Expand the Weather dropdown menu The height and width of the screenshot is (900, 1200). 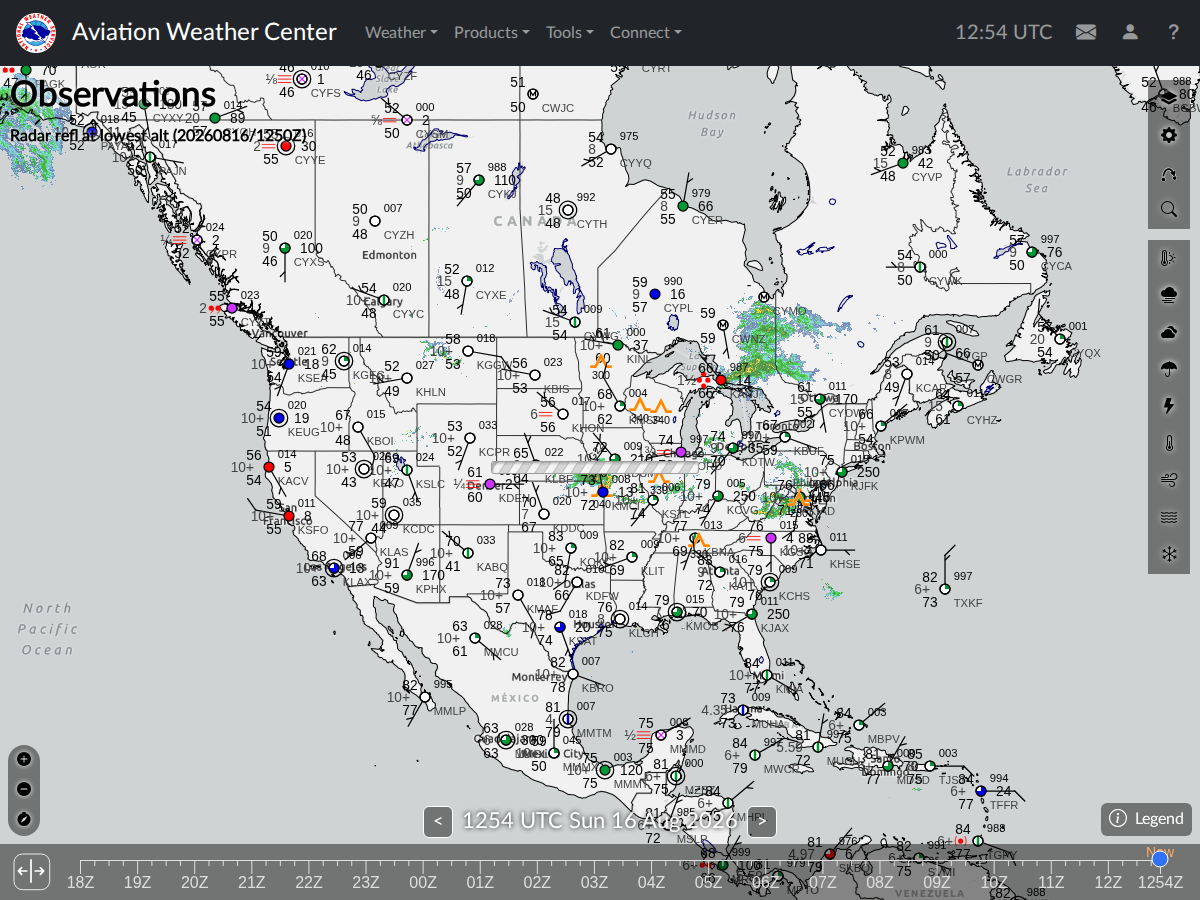click(401, 32)
